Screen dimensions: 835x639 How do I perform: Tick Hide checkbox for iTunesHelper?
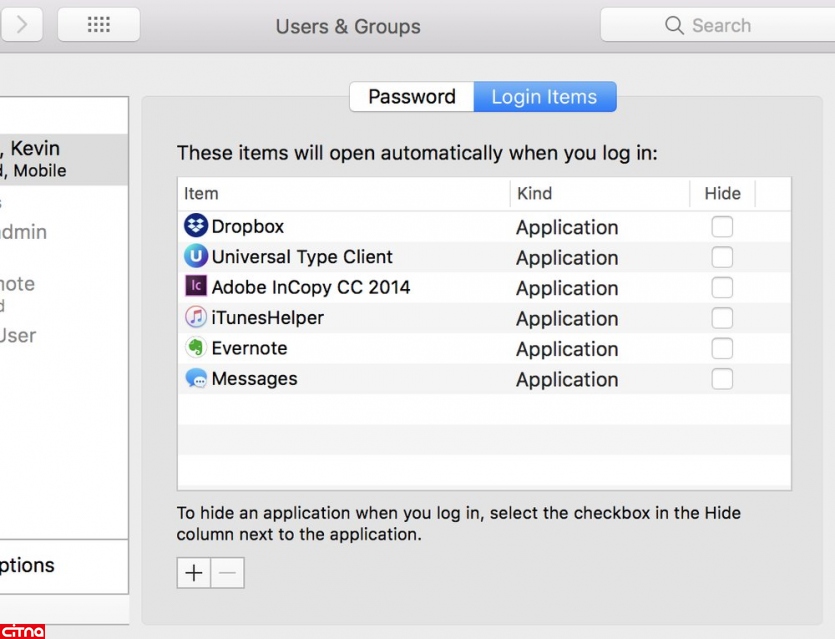(722, 318)
